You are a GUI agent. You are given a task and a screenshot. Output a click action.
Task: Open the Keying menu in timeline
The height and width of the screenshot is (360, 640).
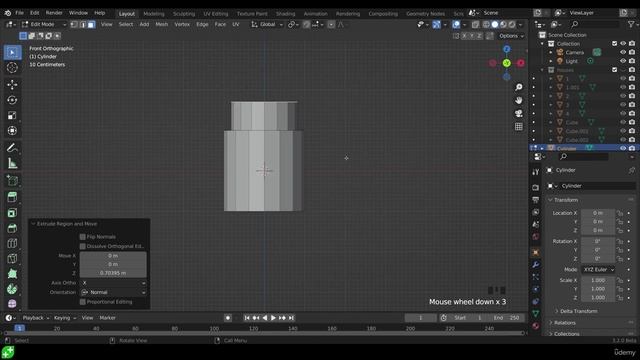click(65, 318)
